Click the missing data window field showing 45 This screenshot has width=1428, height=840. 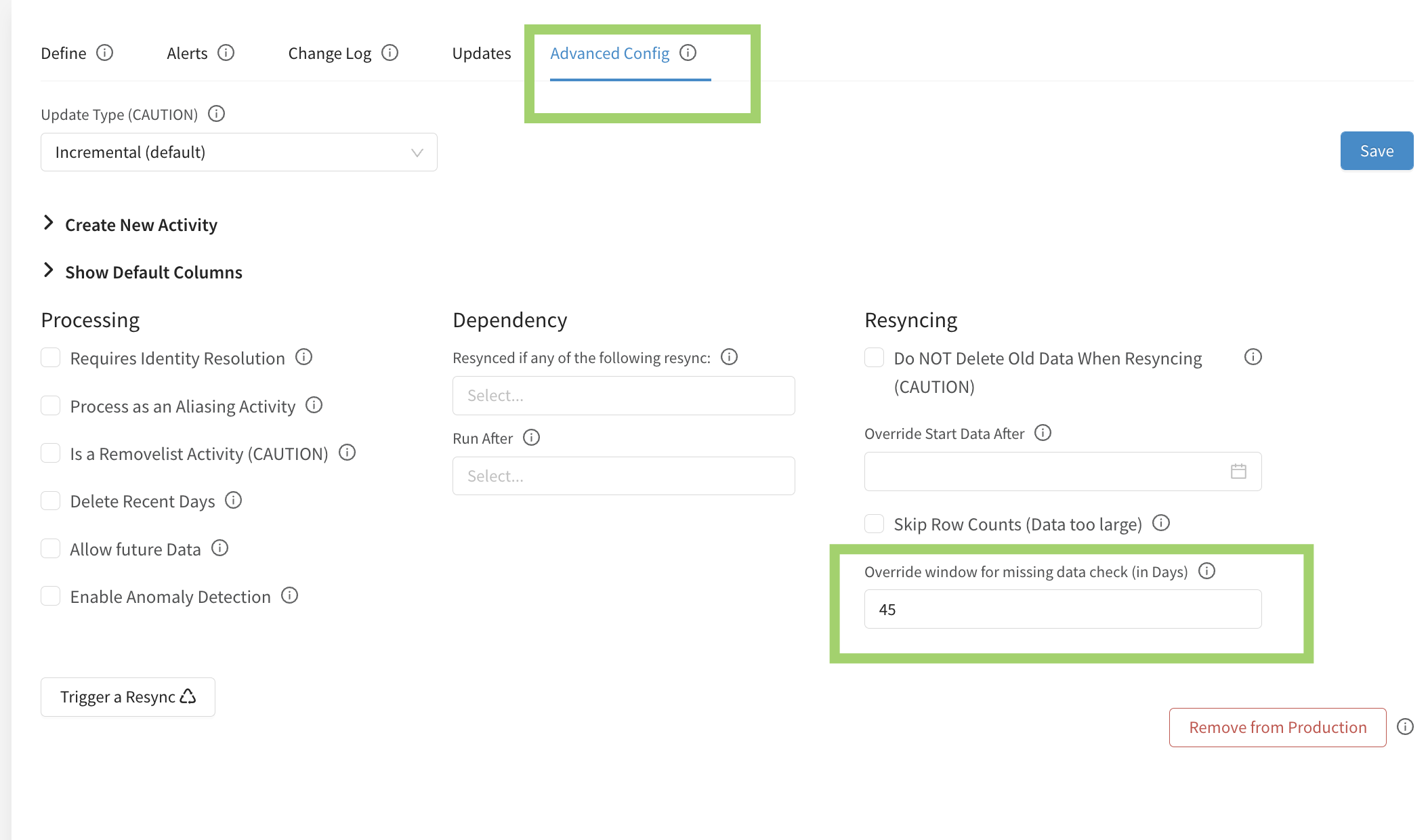click(1062, 609)
